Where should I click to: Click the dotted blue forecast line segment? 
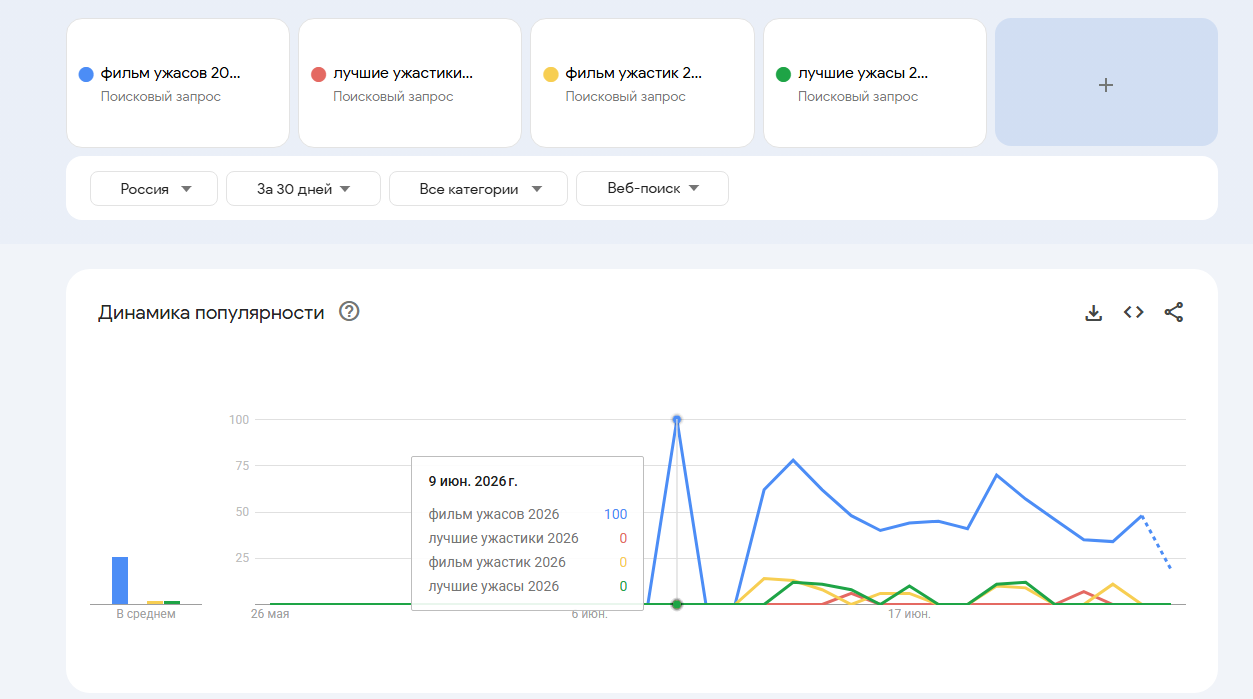[1157, 543]
